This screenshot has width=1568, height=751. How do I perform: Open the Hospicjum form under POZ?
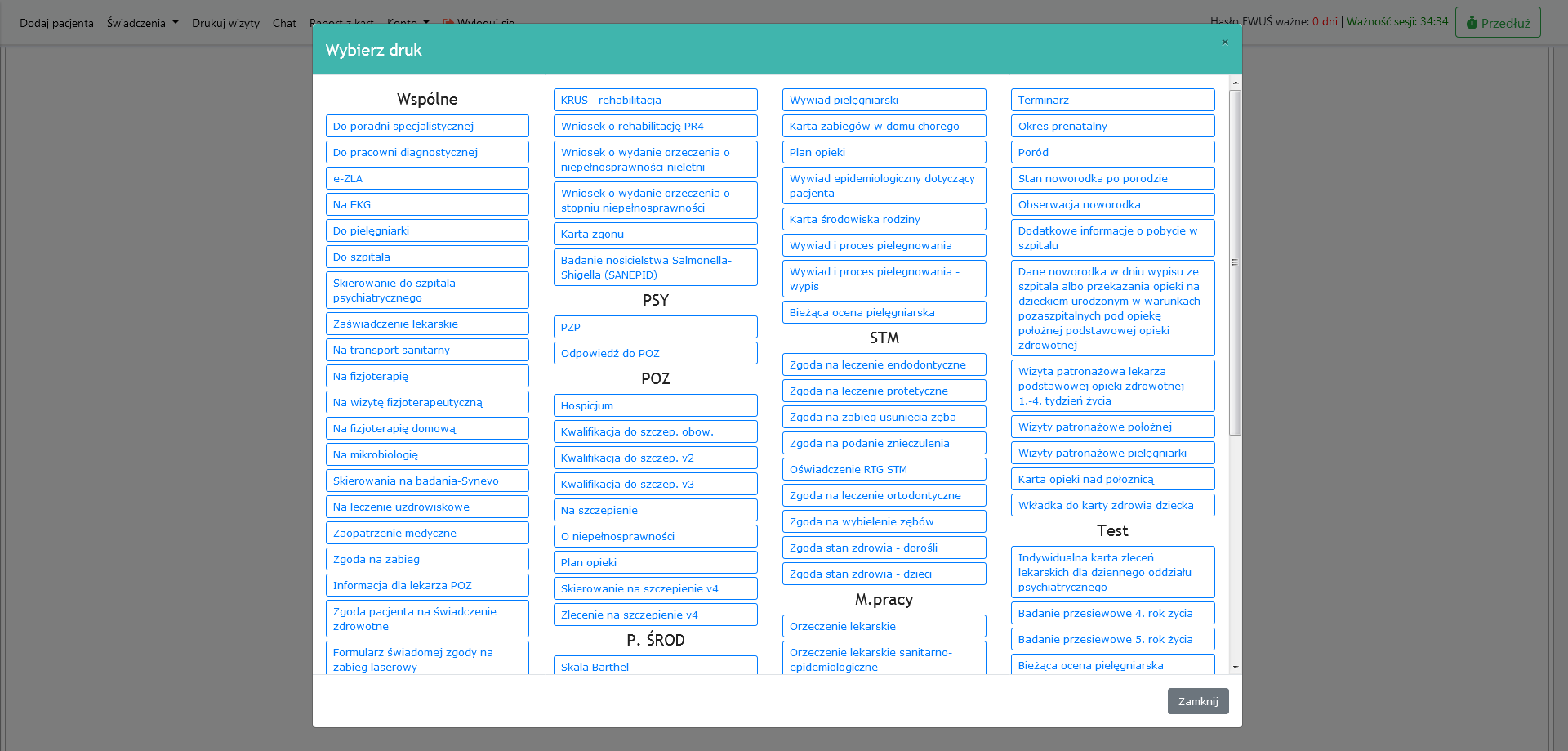(x=655, y=405)
